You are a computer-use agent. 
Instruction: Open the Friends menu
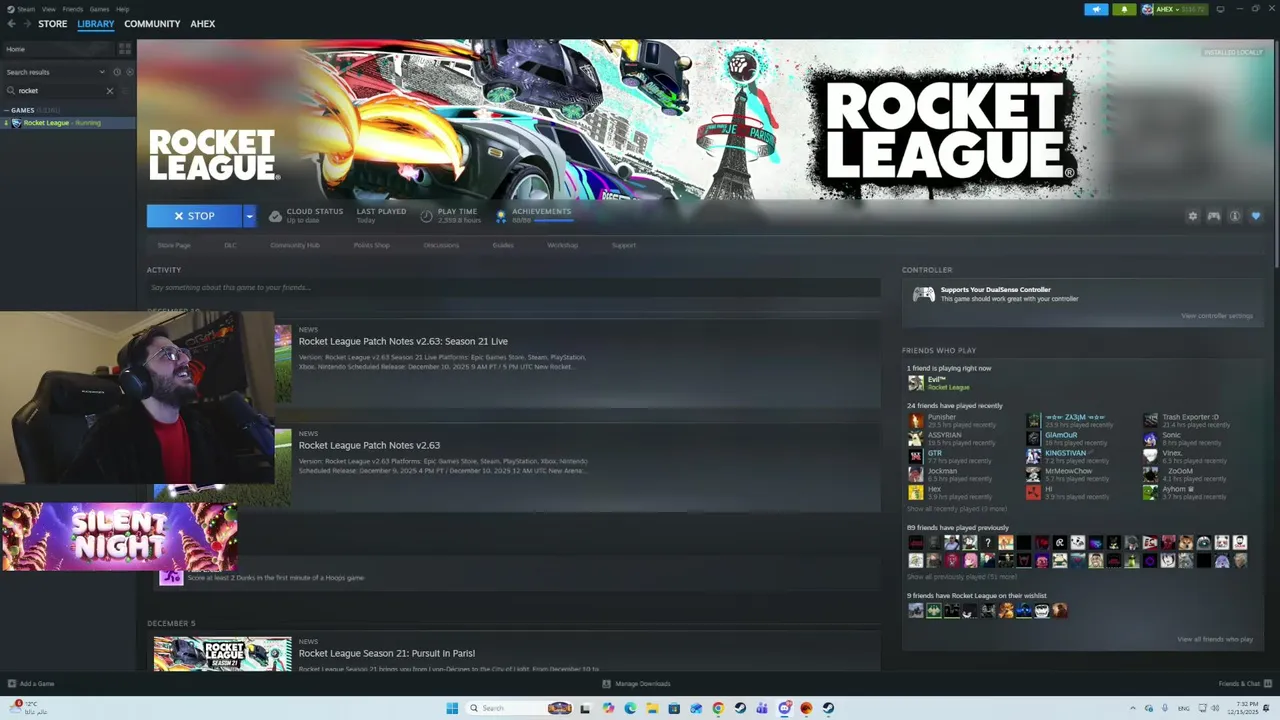(x=73, y=9)
